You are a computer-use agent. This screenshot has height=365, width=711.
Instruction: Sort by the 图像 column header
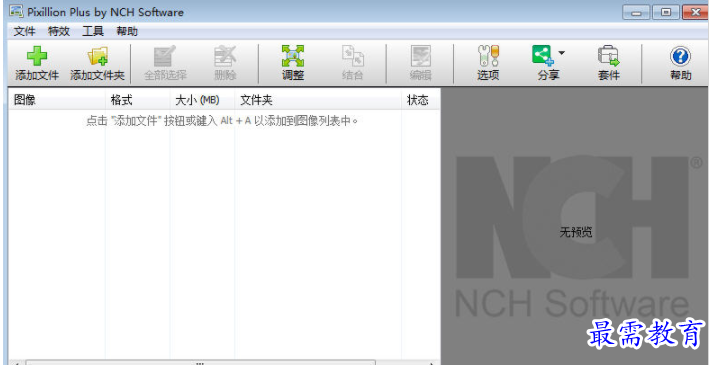(57, 100)
